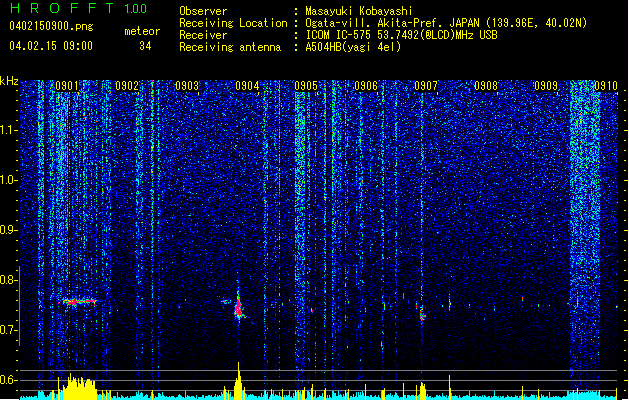Select the meteor count value 34

click(145, 46)
